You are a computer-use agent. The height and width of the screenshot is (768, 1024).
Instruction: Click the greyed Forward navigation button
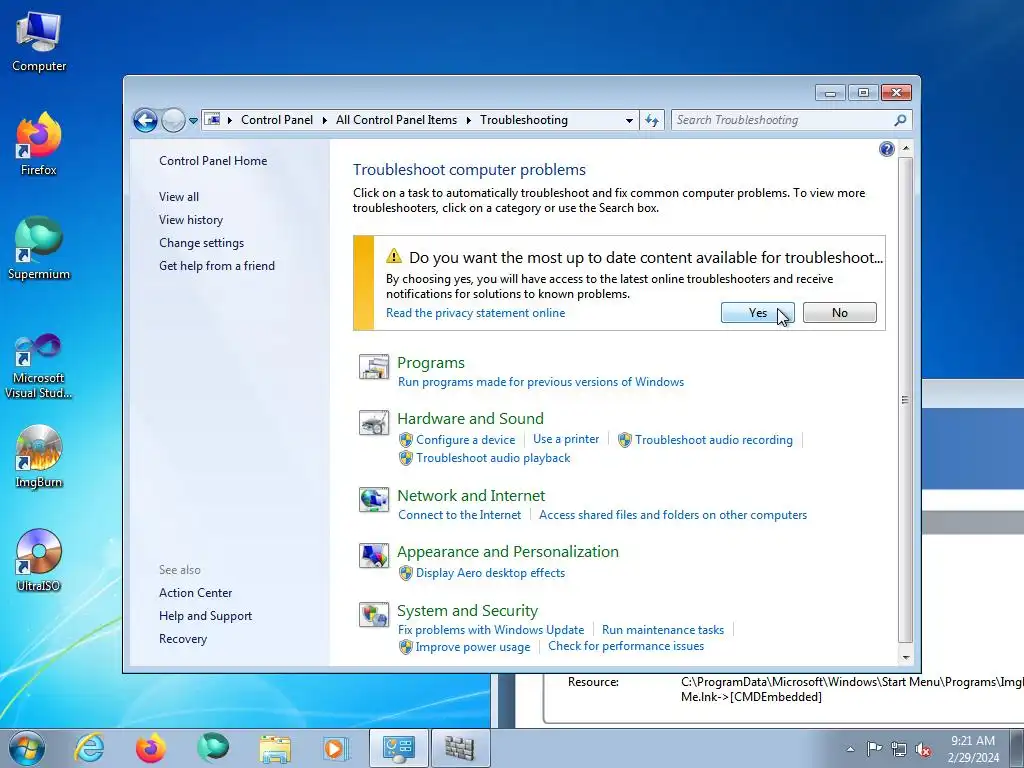pyautogui.click(x=173, y=120)
